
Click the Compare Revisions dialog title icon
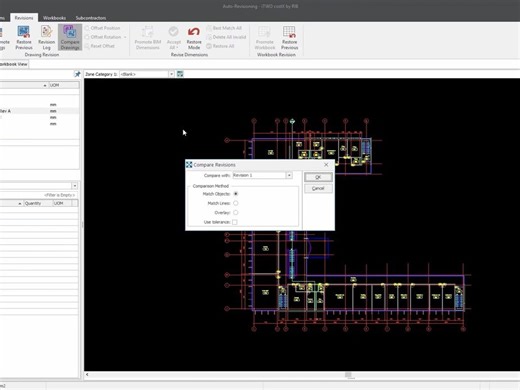coord(189,165)
